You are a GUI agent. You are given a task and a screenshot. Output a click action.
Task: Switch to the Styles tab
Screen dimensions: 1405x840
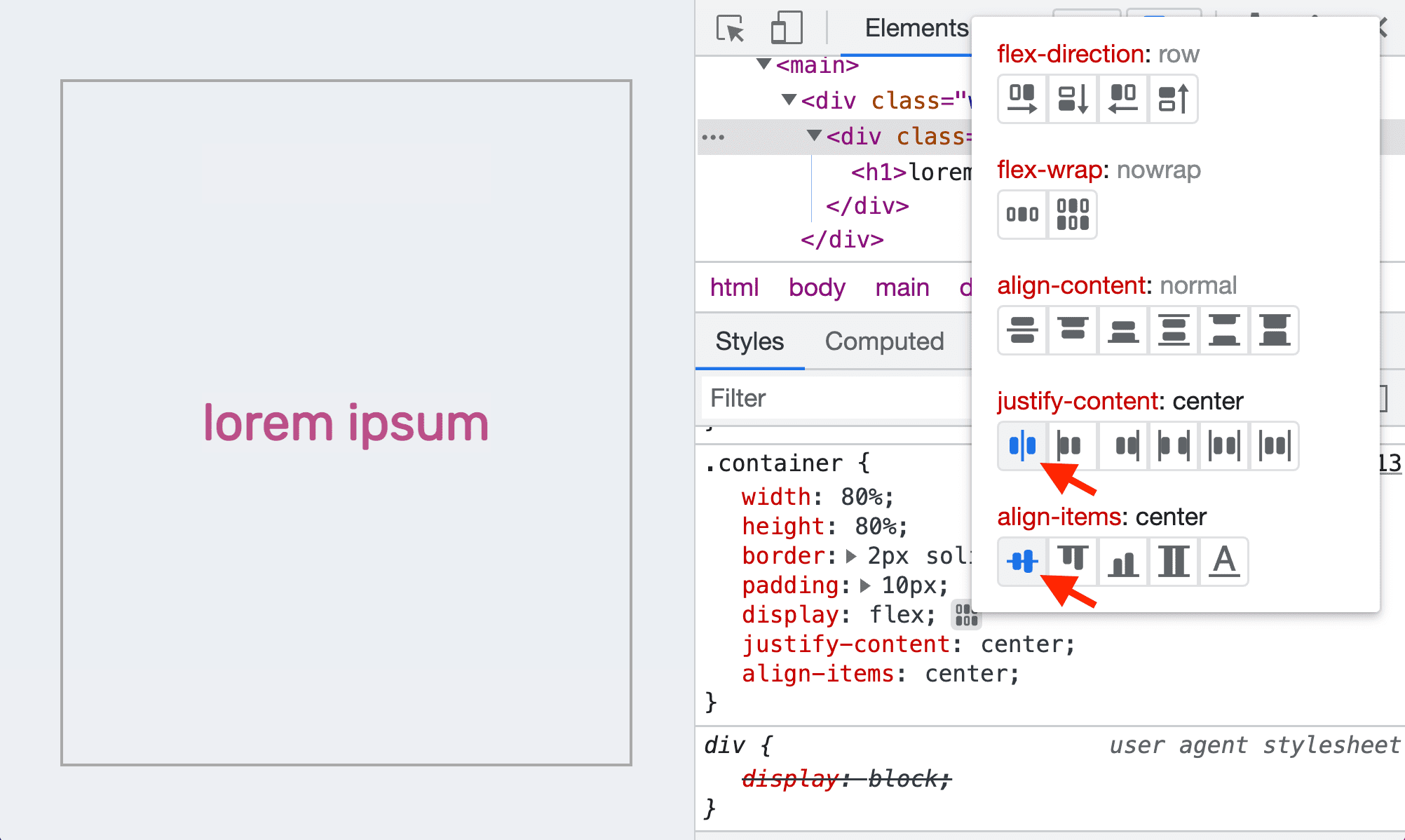coord(750,341)
